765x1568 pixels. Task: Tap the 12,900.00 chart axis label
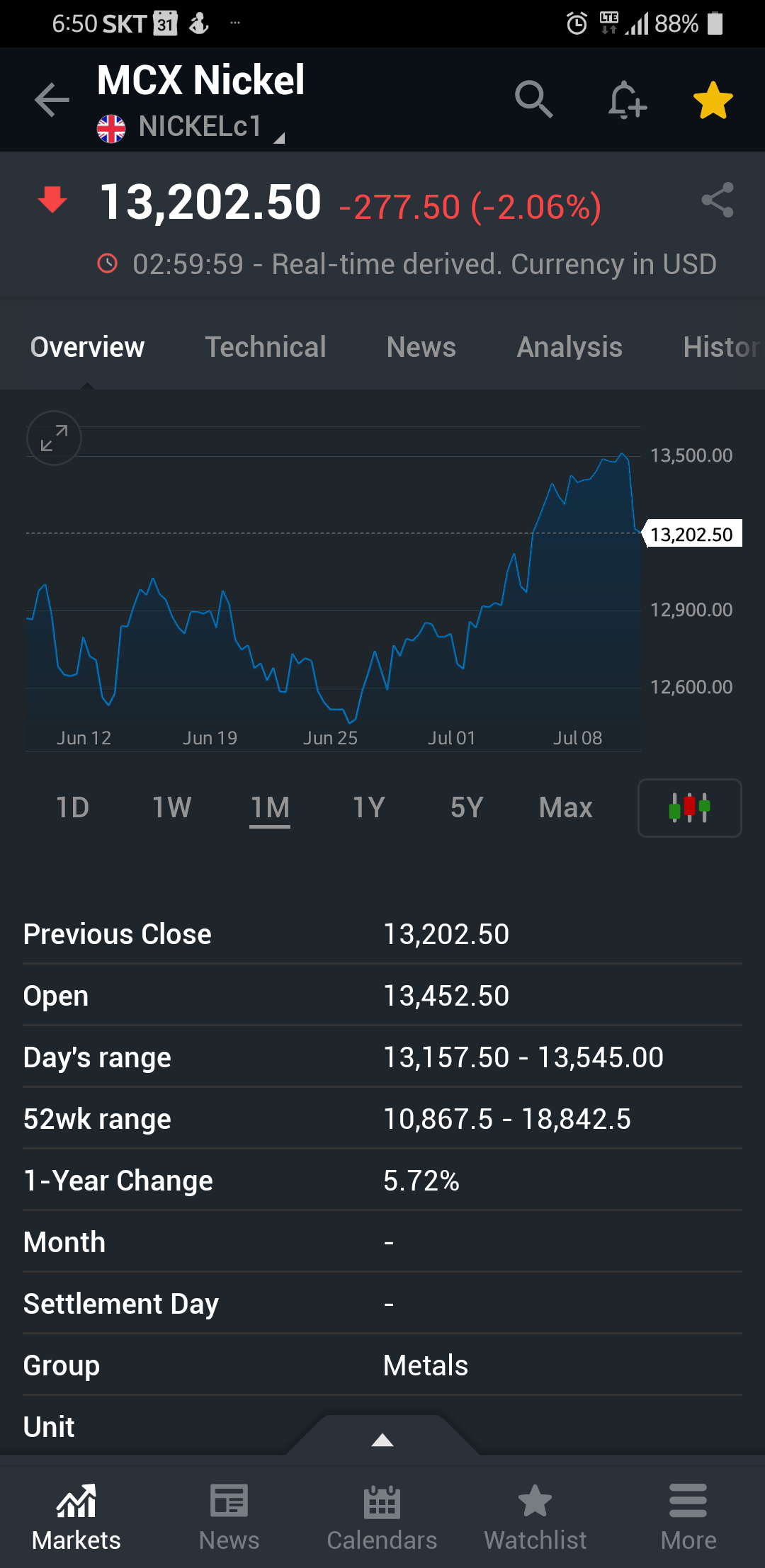click(691, 610)
